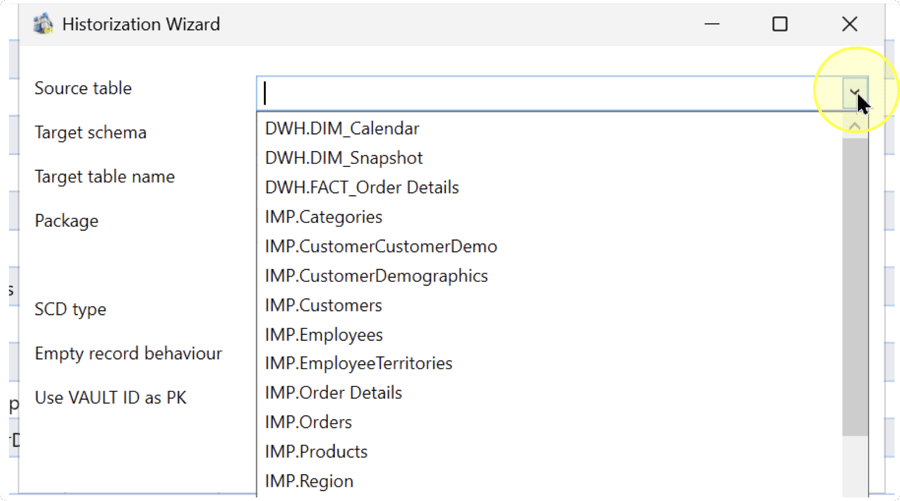Pick IMP.Orders from the dropdown

[549, 422]
